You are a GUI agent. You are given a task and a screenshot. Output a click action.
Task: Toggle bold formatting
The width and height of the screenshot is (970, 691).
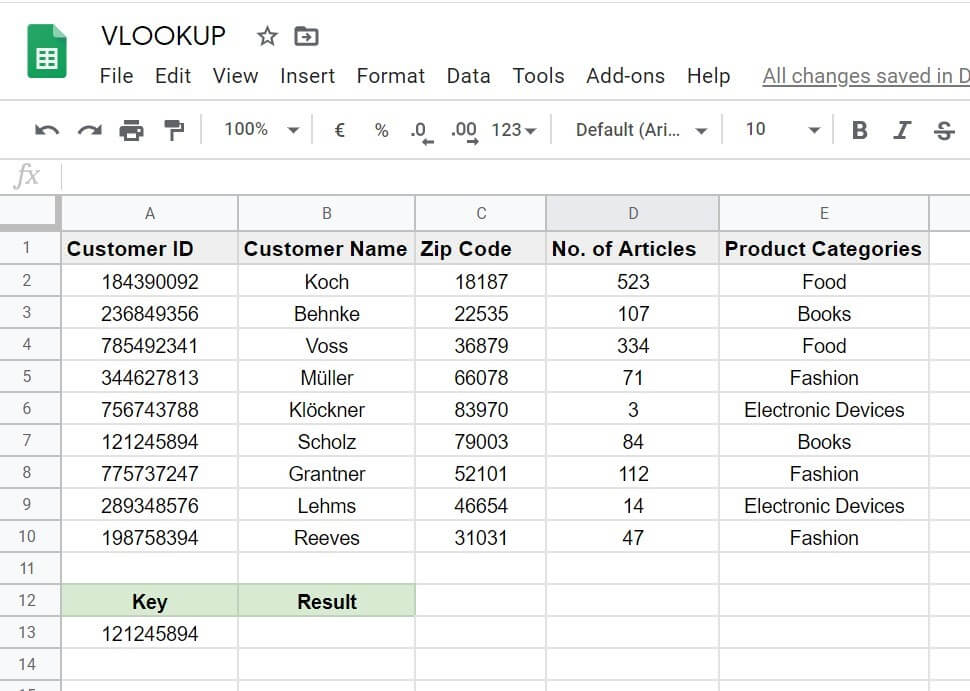click(858, 129)
